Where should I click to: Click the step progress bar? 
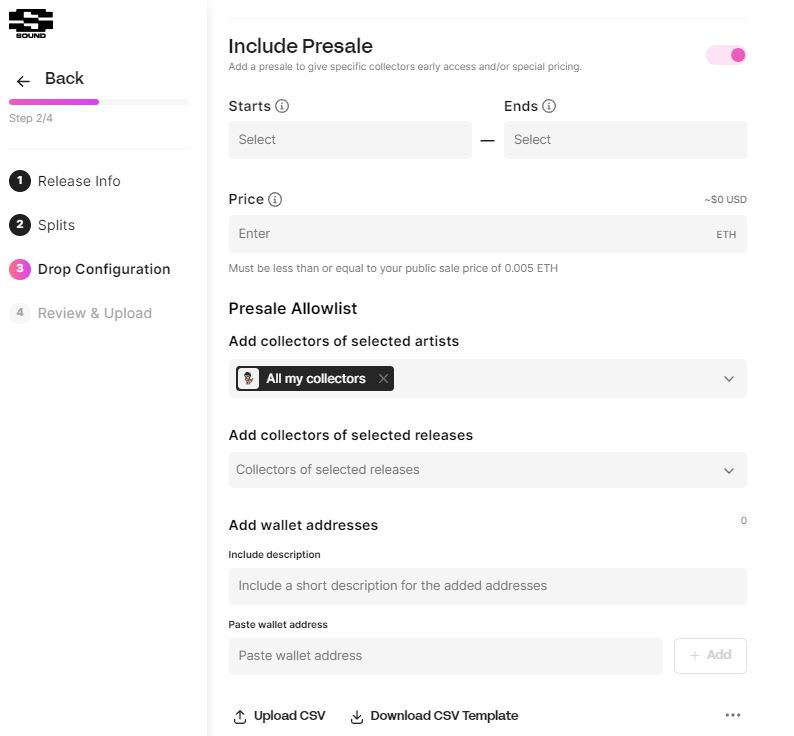click(x=99, y=102)
